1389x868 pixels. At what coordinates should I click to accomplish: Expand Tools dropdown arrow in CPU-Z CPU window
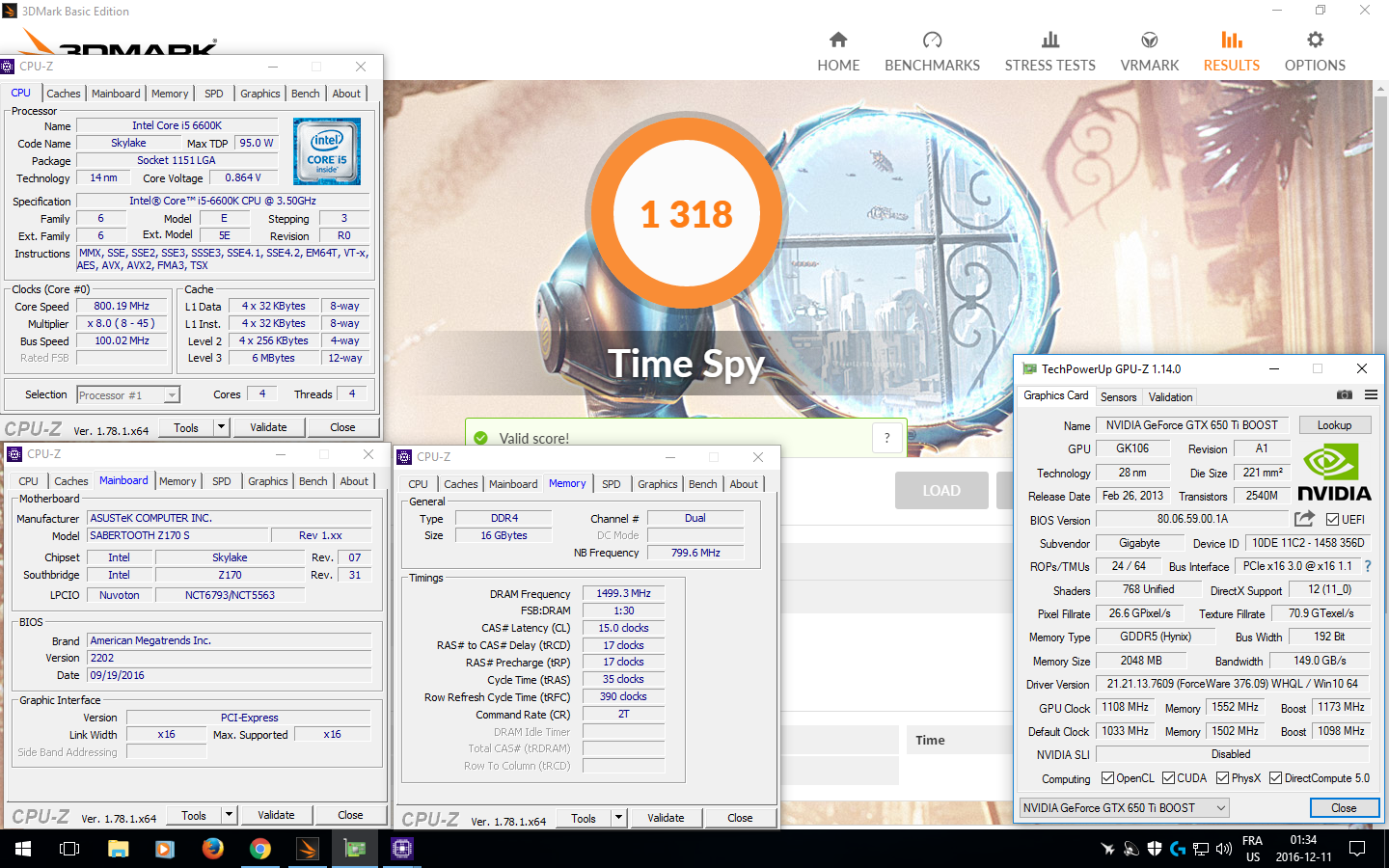click(221, 427)
